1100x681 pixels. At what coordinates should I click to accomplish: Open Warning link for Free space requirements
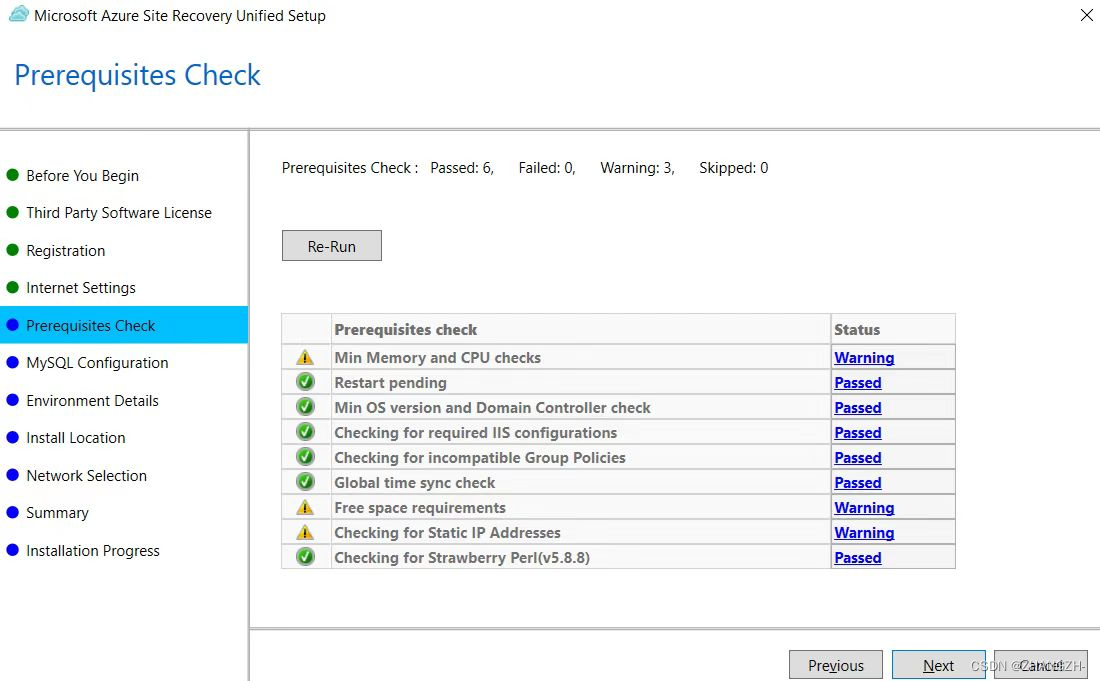coord(864,508)
